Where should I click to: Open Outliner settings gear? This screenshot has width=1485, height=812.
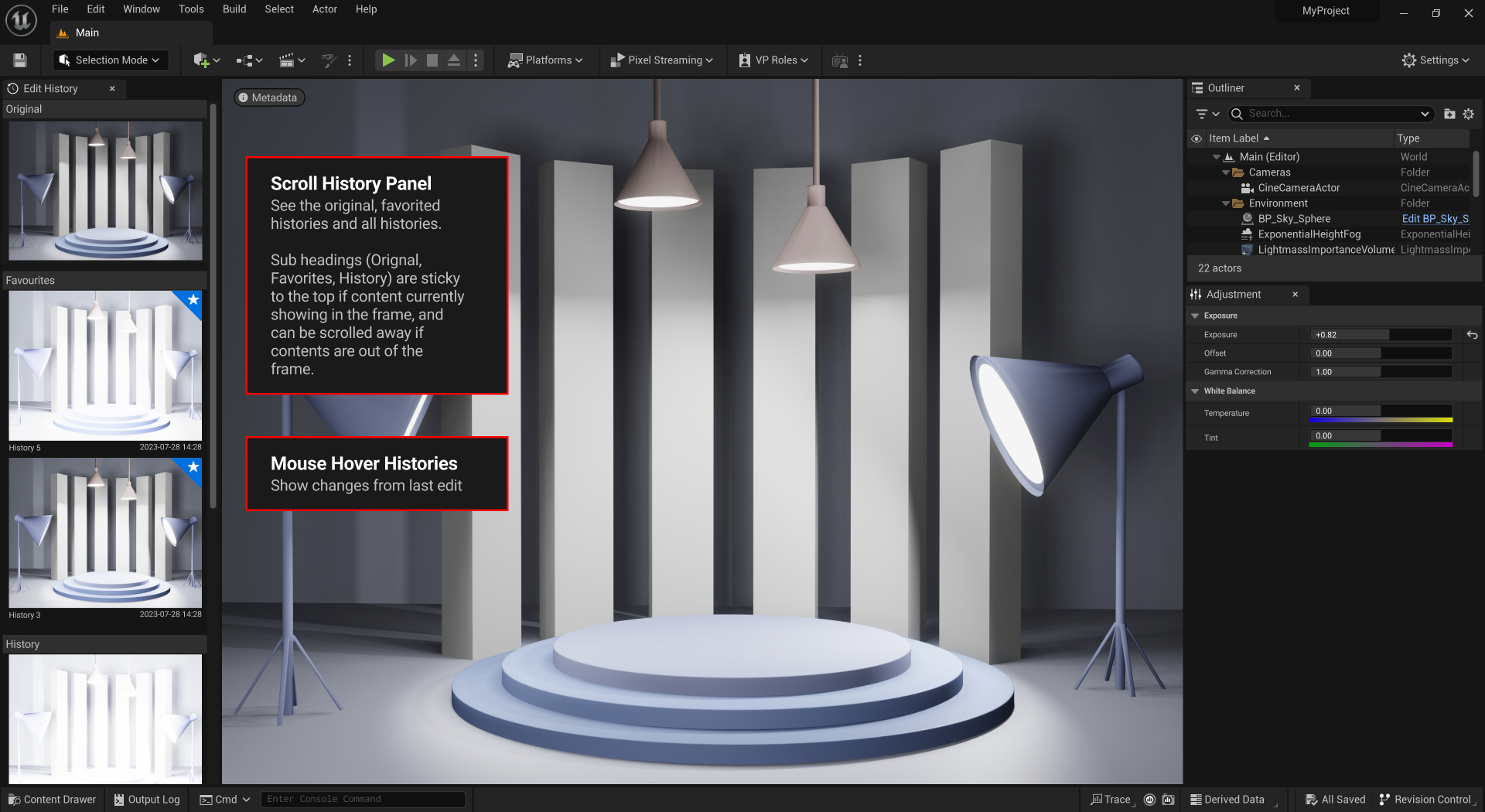coord(1468,114)
